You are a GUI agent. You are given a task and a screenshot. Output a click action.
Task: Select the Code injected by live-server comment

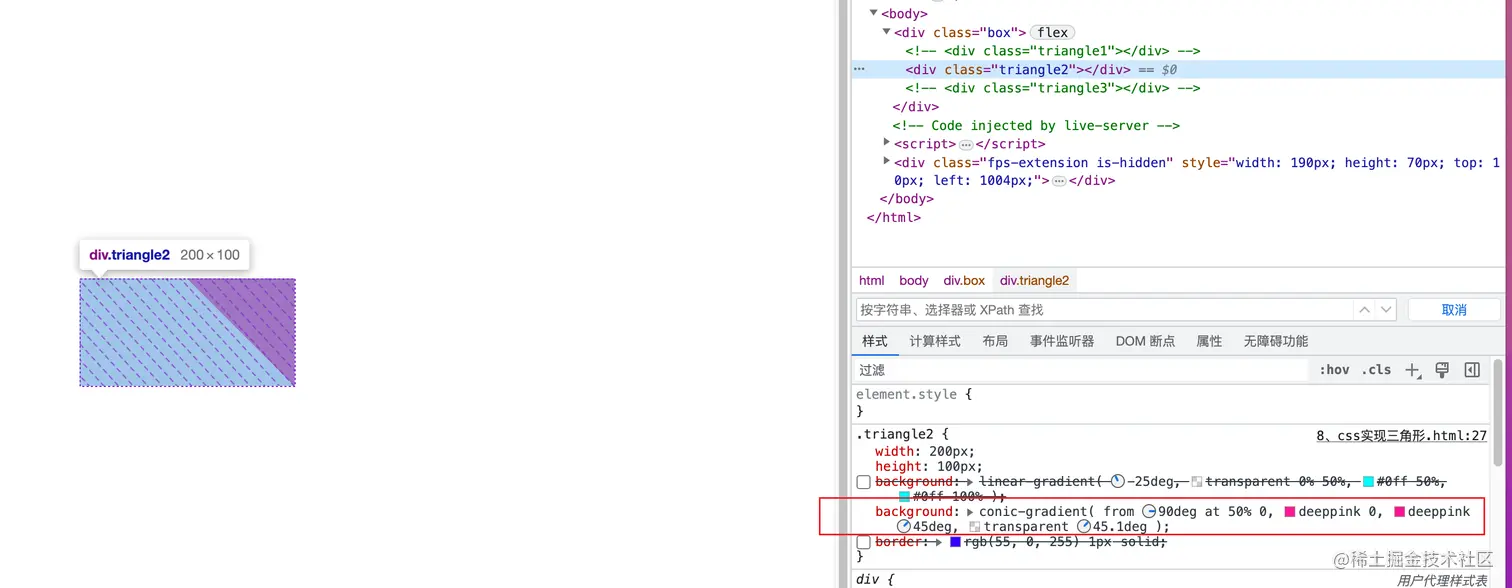(x=1036, y=126)
